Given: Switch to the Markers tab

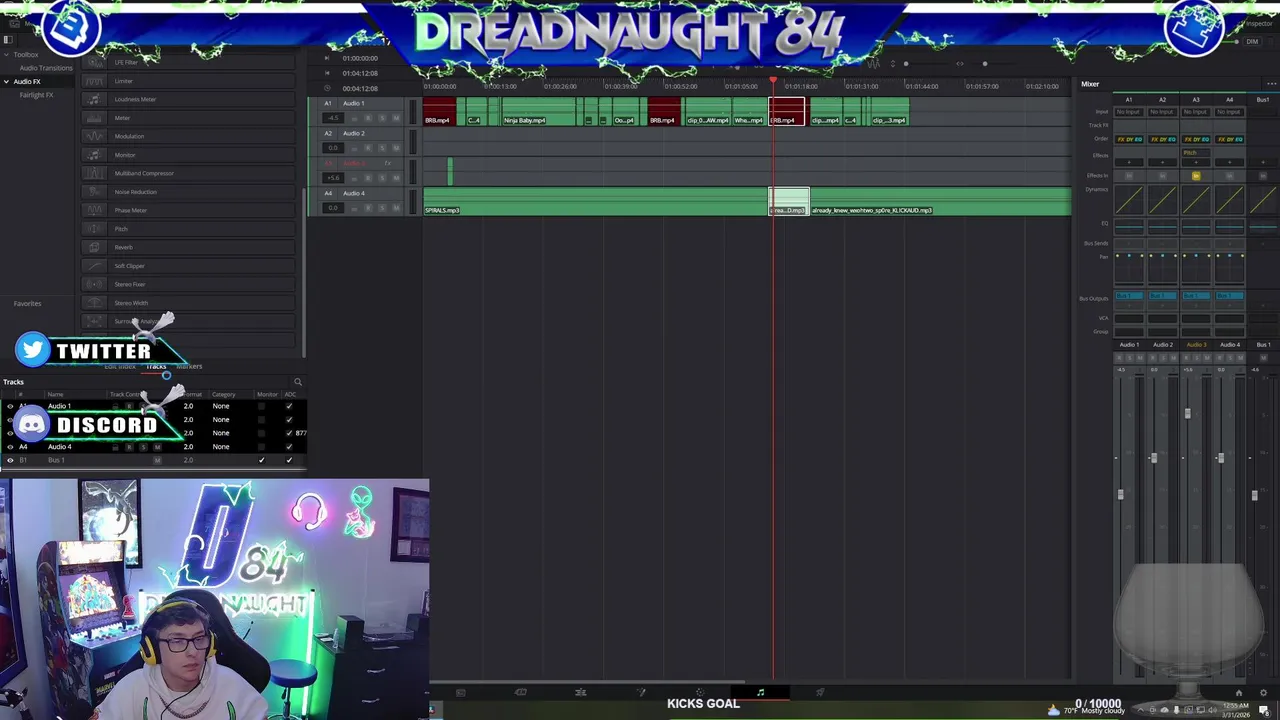Looking at the screenshot, I should coord(189,367).
